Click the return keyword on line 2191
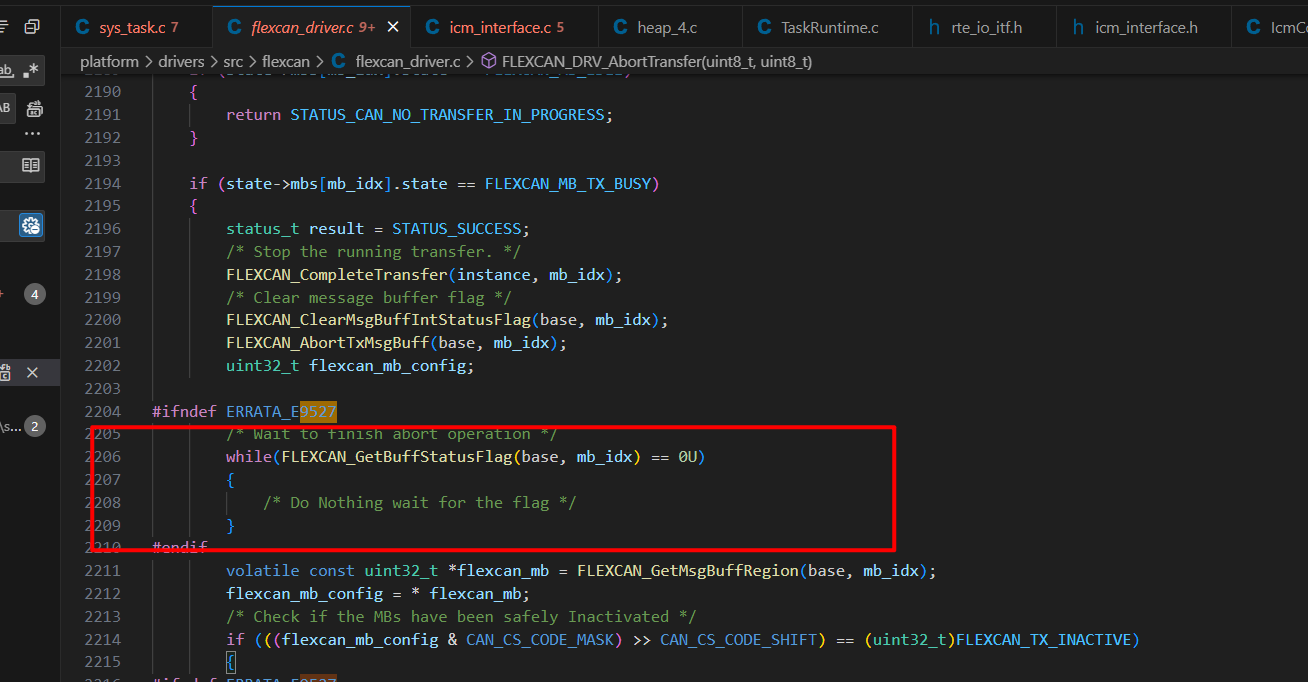Viewport: 1308px width, 682px height. [253, 114]
